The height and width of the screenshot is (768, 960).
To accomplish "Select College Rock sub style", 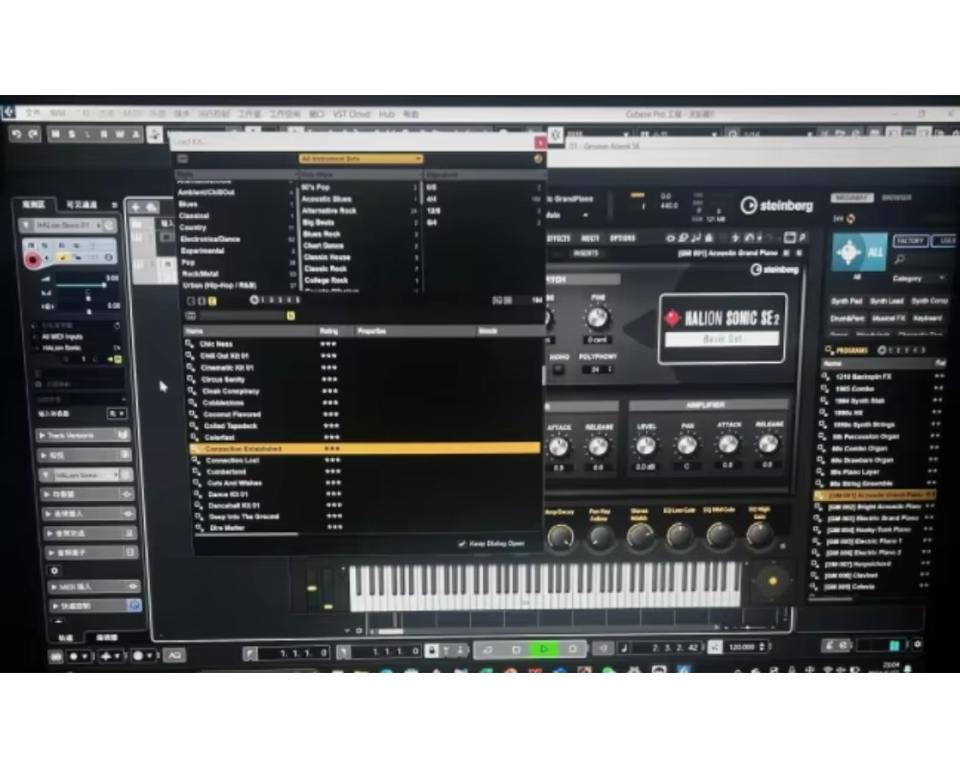I will pos(326,280).
